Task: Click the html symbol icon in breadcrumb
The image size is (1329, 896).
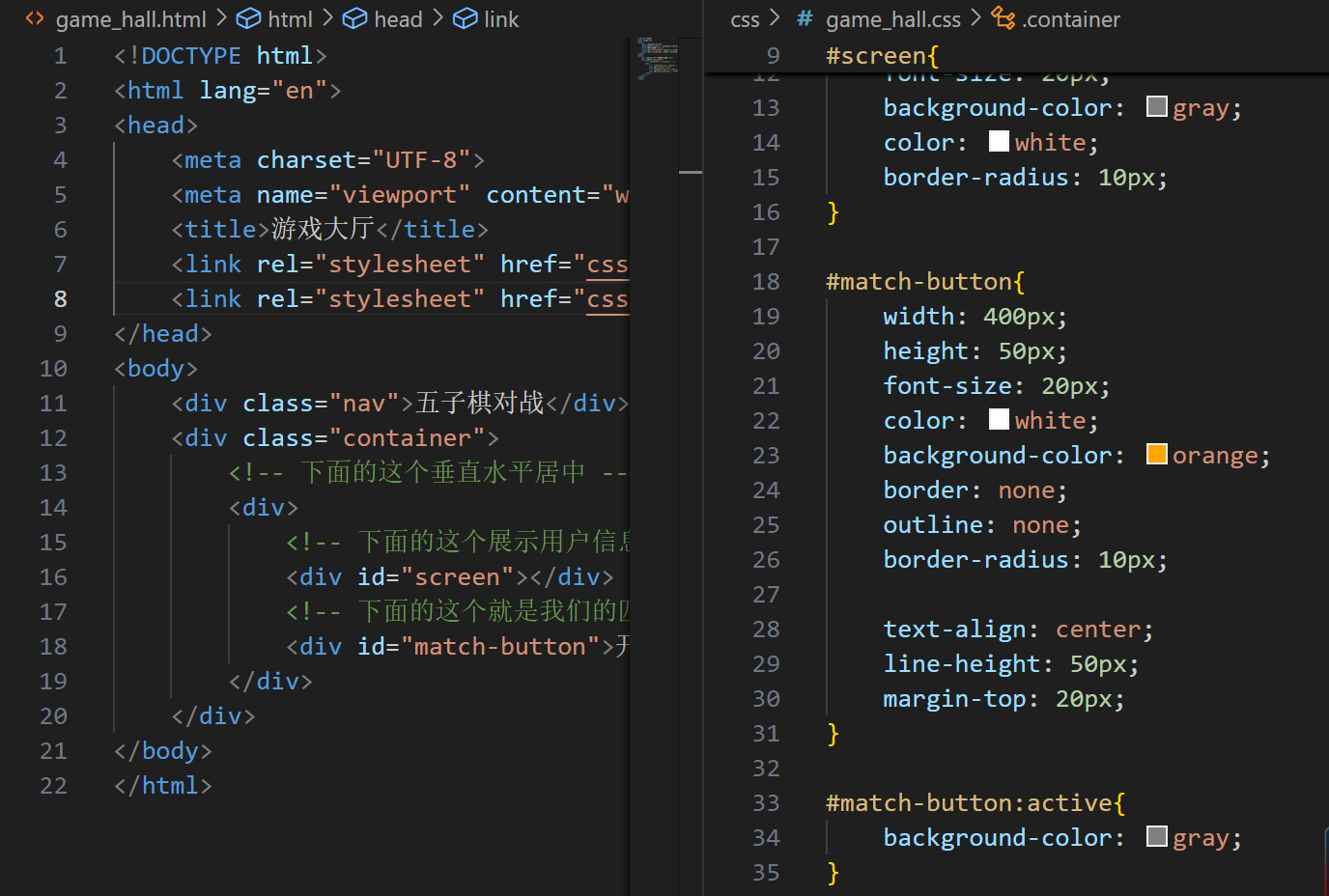Action: pos(248,18)
